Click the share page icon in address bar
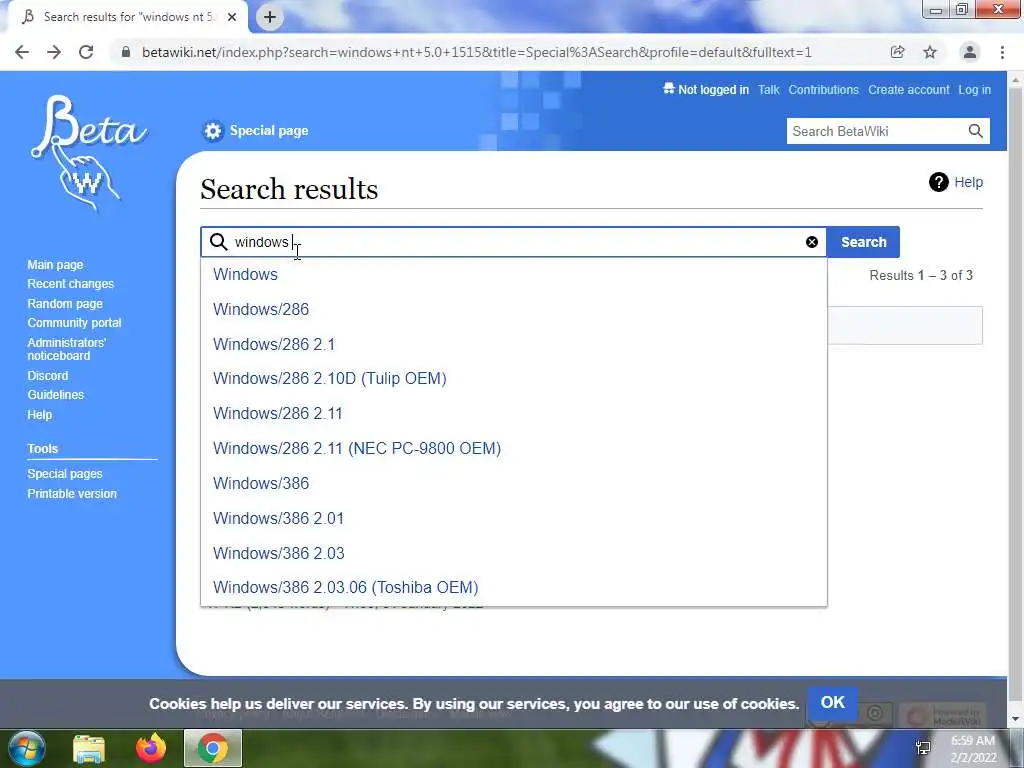 897,52
